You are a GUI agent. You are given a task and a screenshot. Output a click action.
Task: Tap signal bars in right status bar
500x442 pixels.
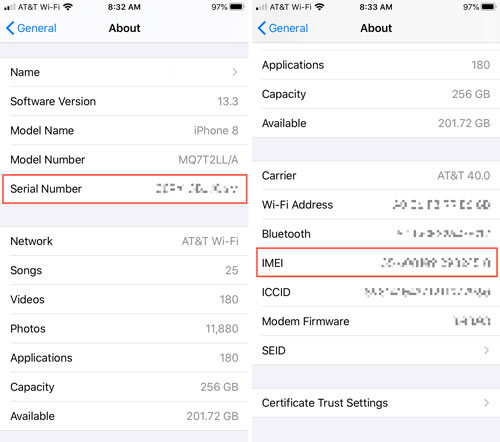click(261, 7)
